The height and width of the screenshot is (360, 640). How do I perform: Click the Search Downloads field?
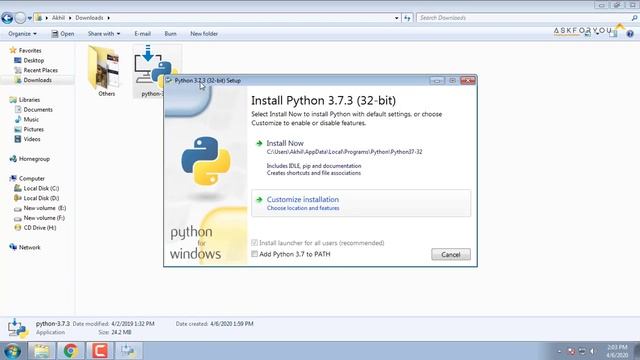point(524,18)
